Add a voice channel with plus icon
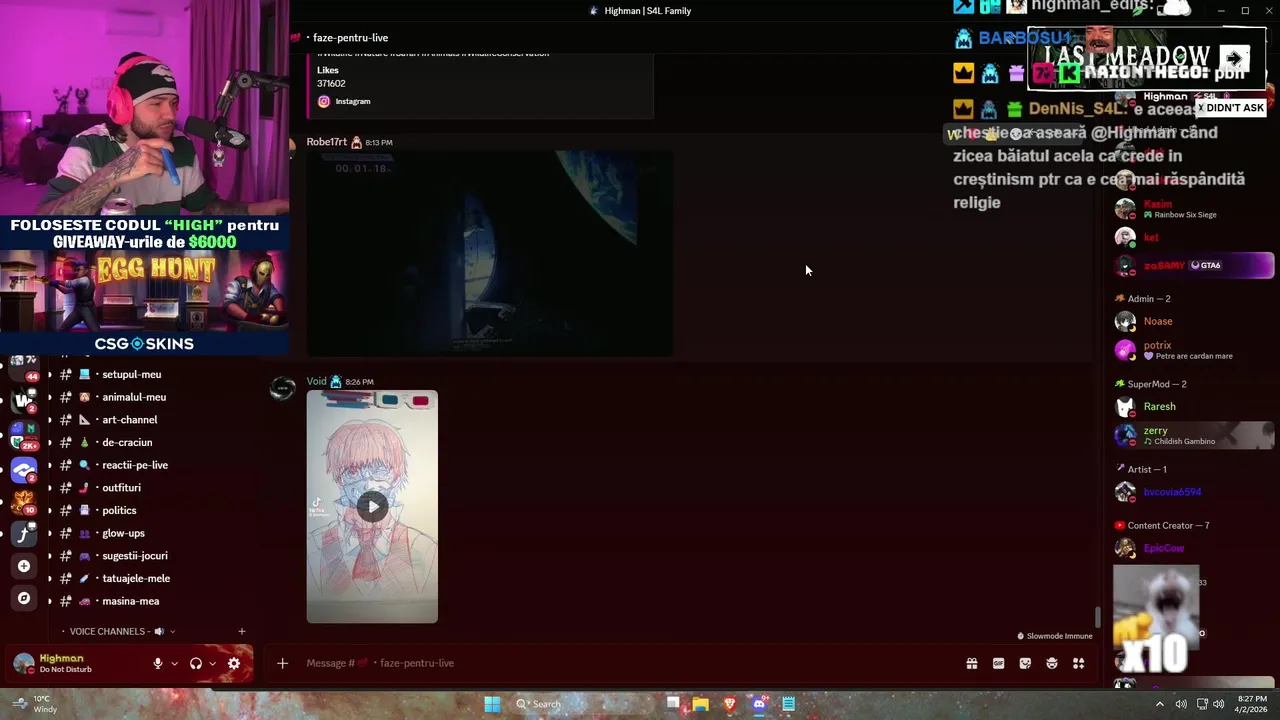Screen dimensions: 1280x720 tap(241, 631)
